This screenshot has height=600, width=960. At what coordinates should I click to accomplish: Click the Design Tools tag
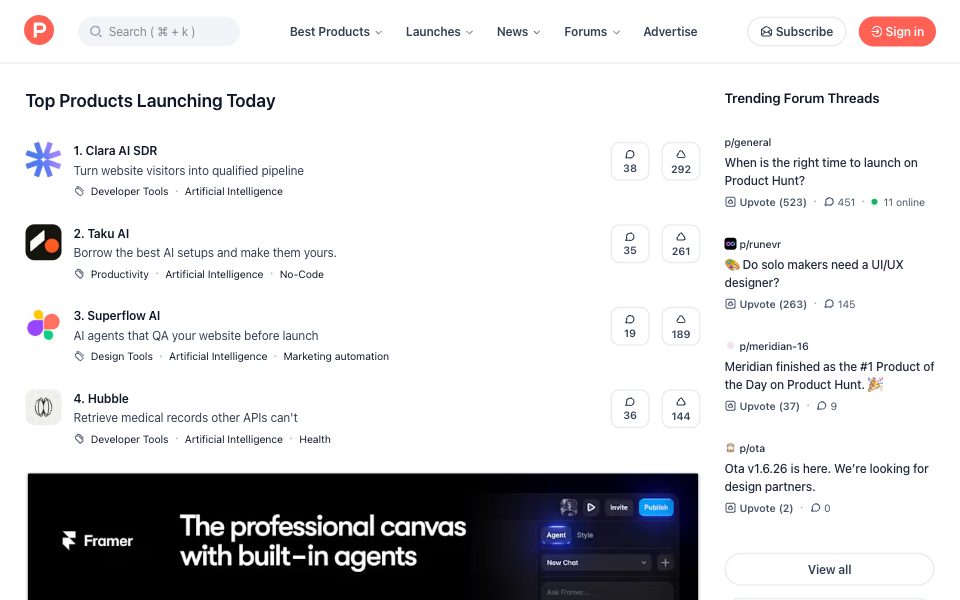[121, 356]
